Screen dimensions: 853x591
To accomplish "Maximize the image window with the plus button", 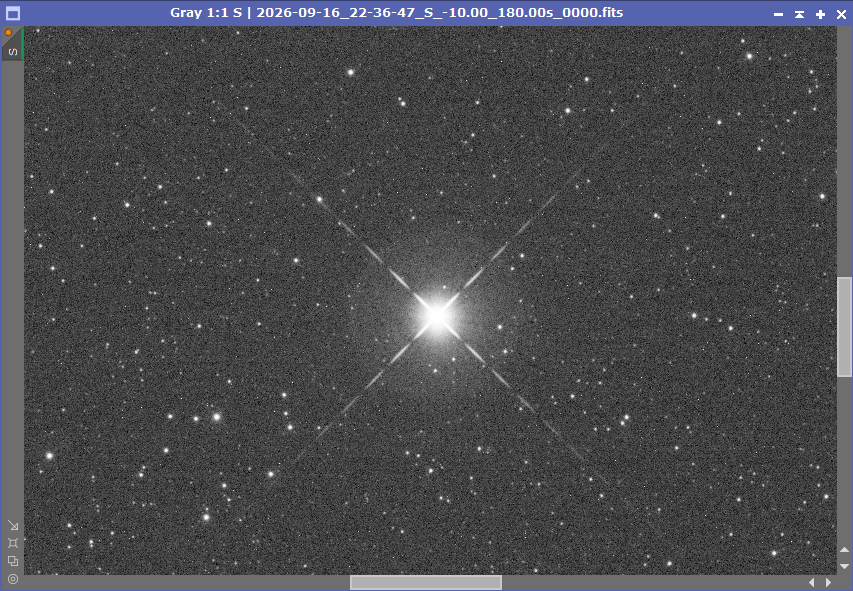I will 820,14.
